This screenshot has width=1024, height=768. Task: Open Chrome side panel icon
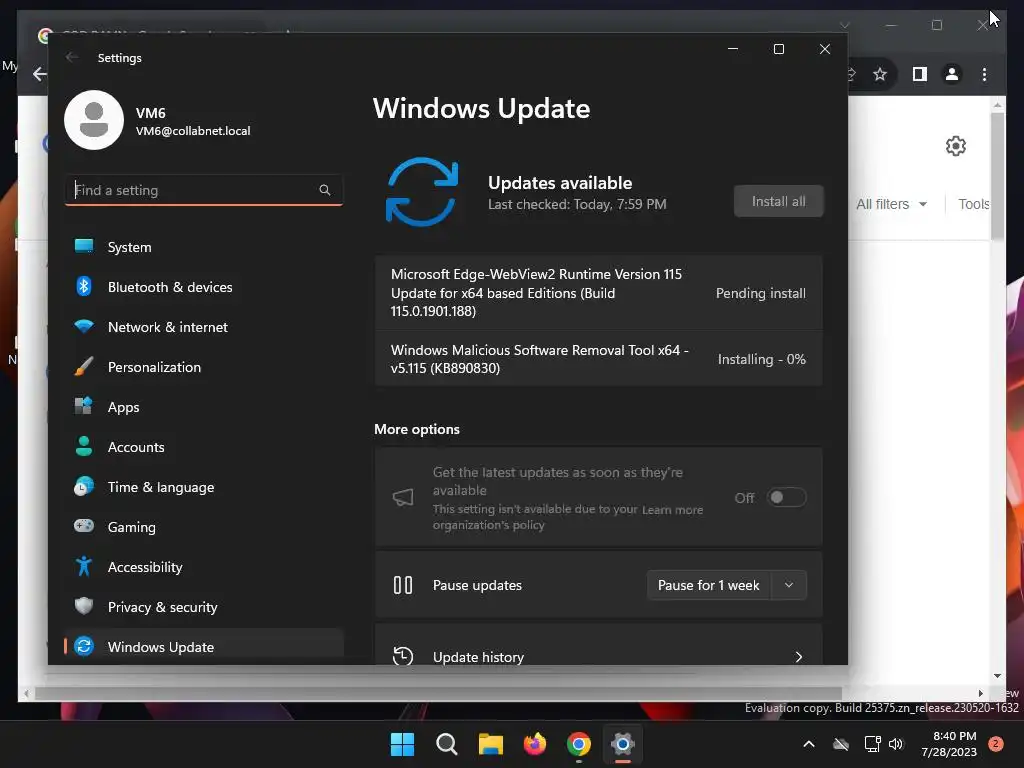tap(920, 74)
